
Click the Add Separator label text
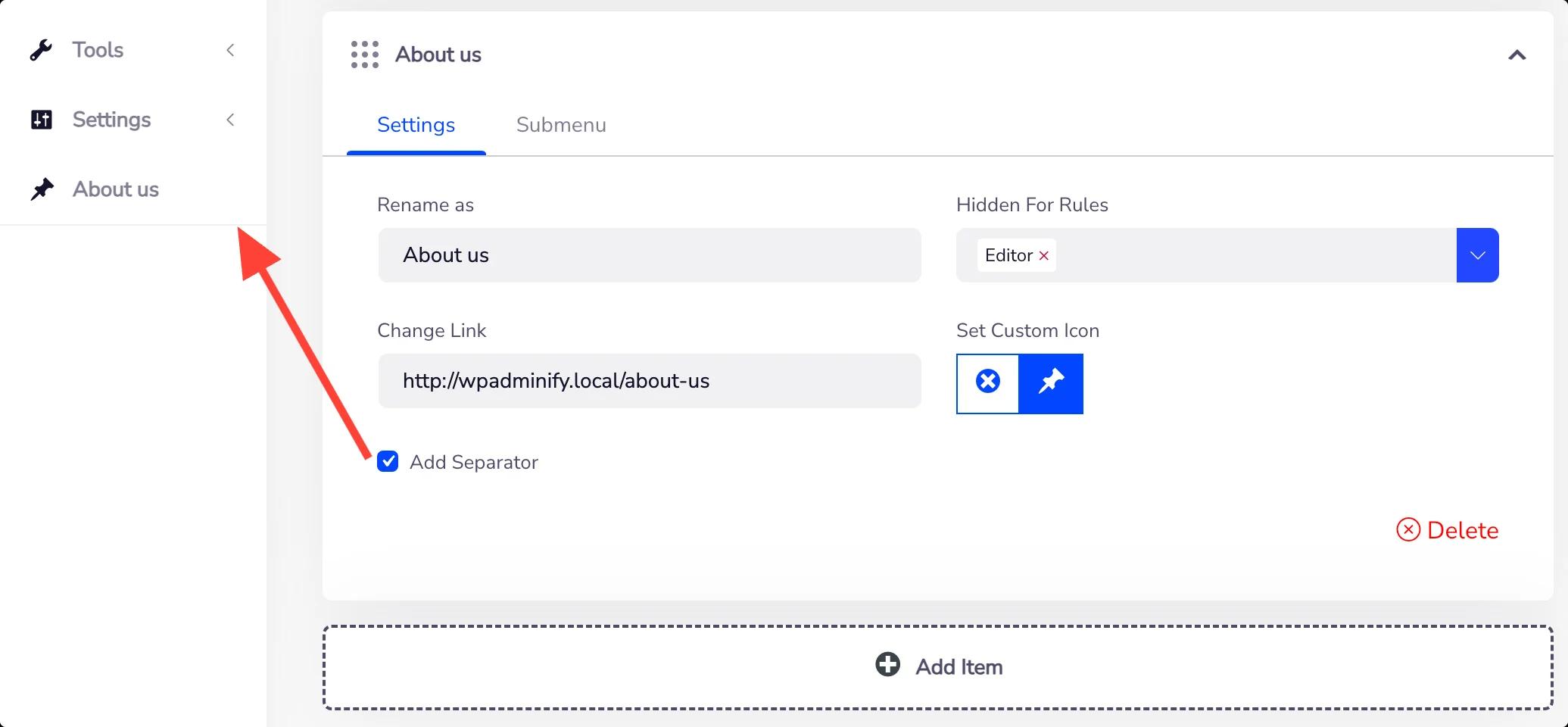click(x=474, y=462)
